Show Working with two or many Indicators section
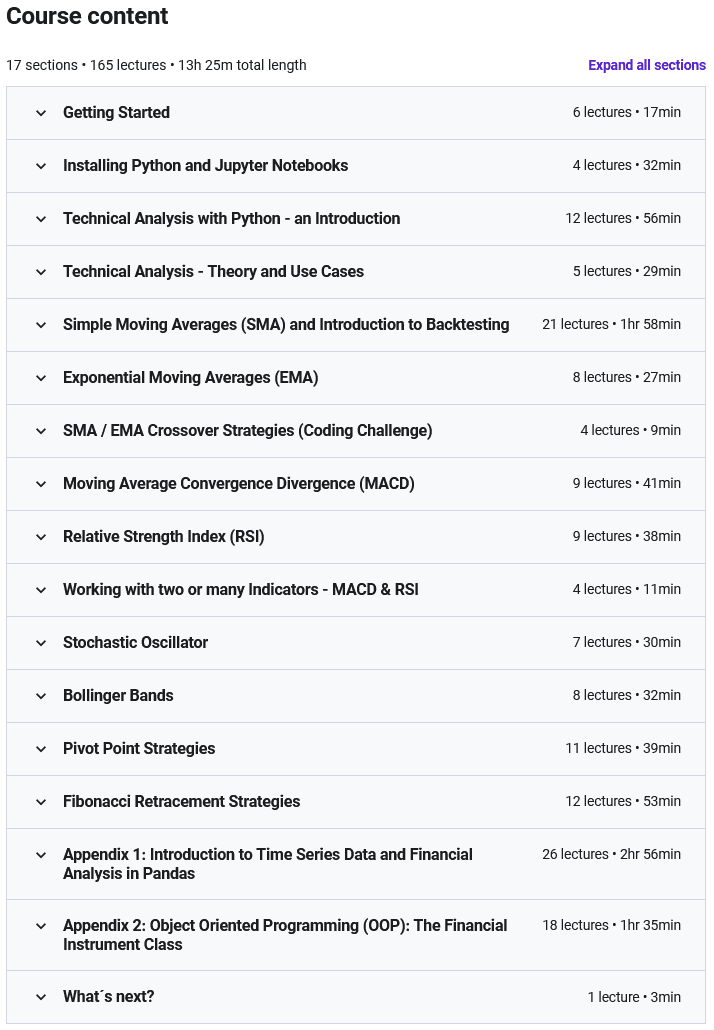 (240, 590)
